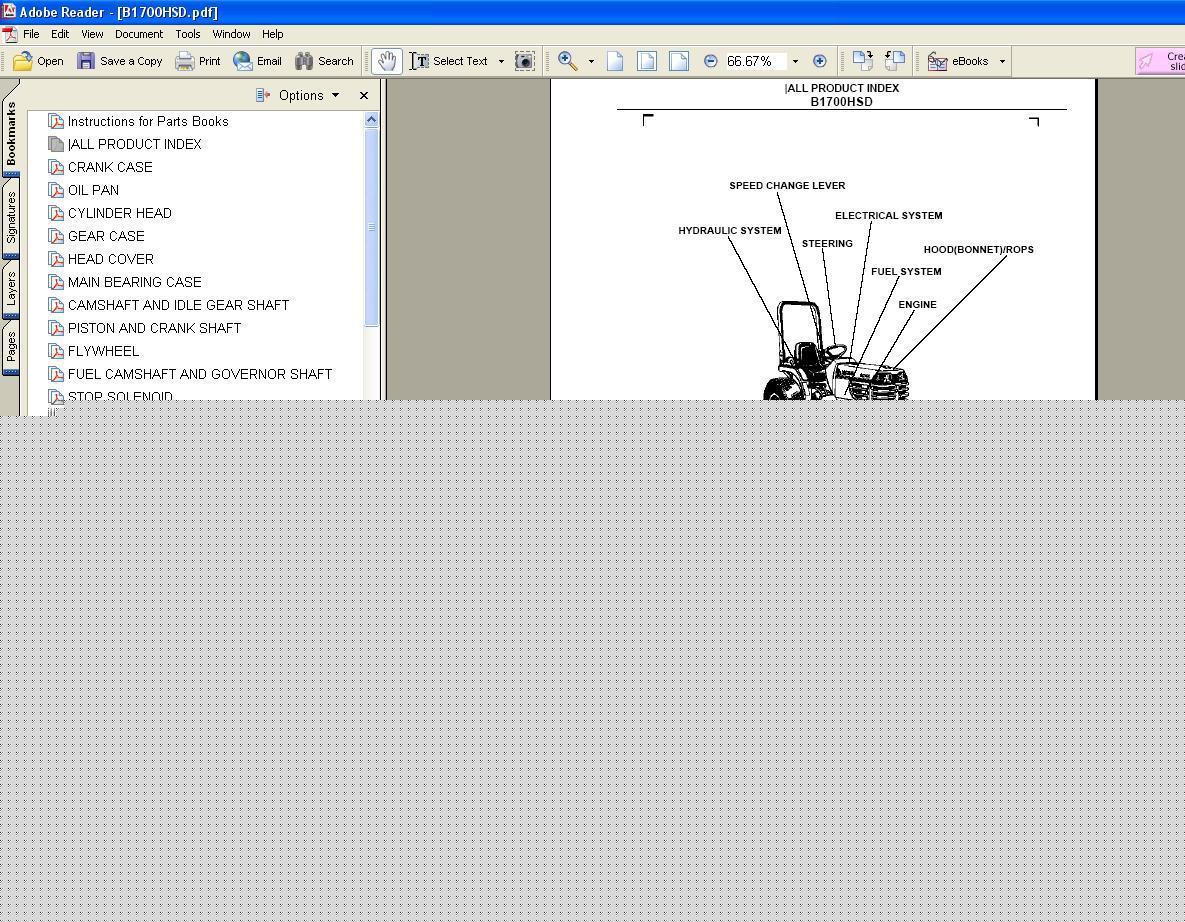
Task: Select the Hand tool
Action: (386, 61)
